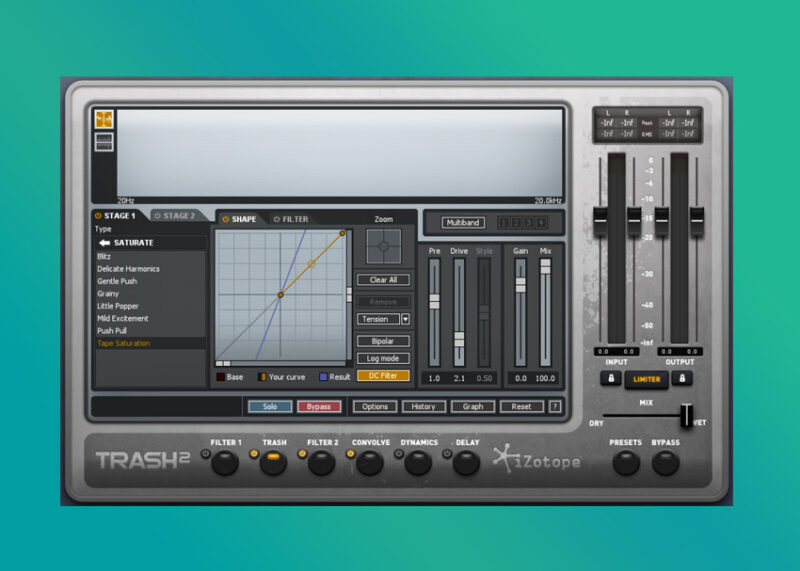Select the Blitz preset
This screenshot has width=800, height=571.
(151, 256)
